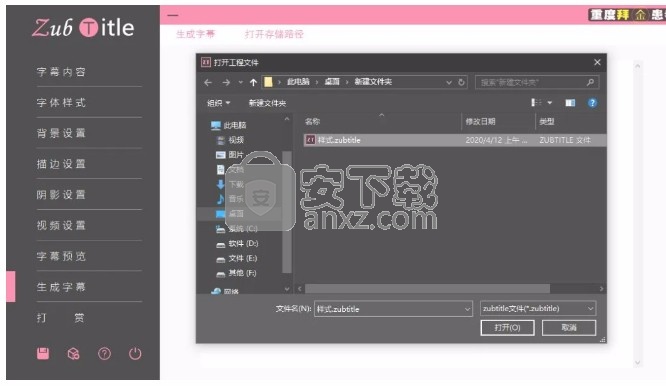Open the 阴影设置 section
666x386 pixels.
pos(61,194)
